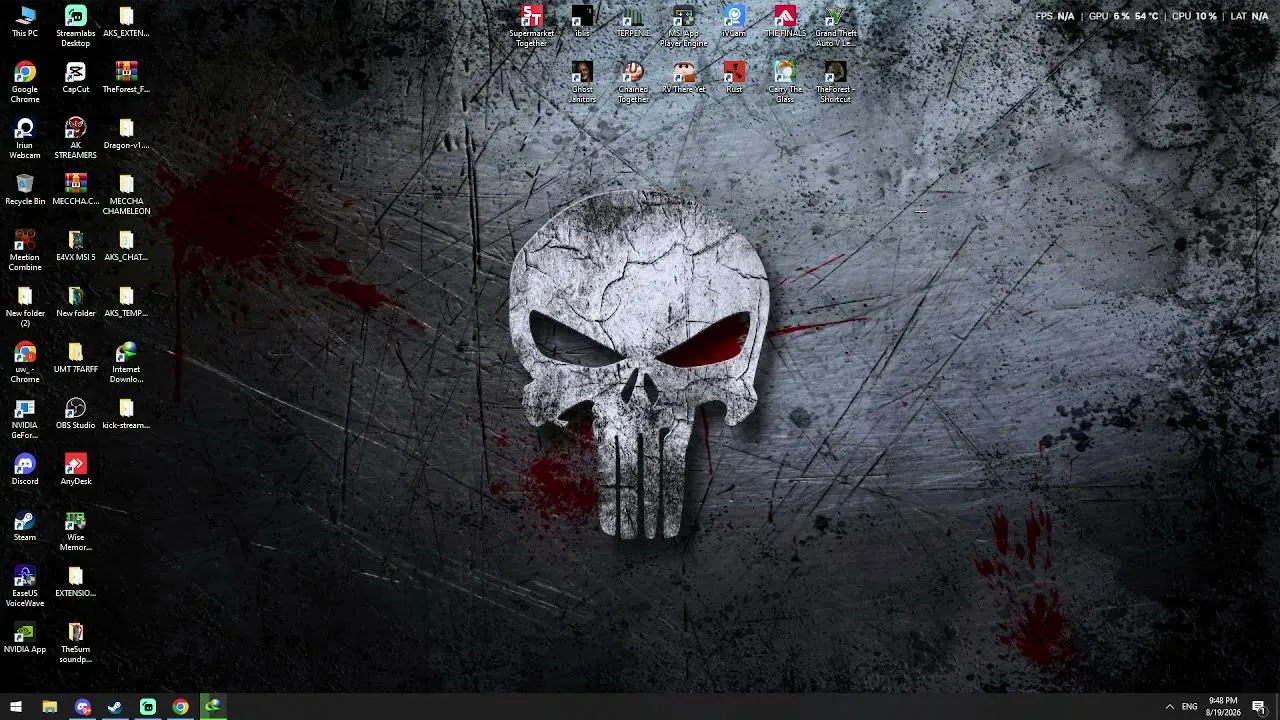Select the E4VX MSI 5 folder
This screenshot has width=1280, height=720.
click(76, 246)
